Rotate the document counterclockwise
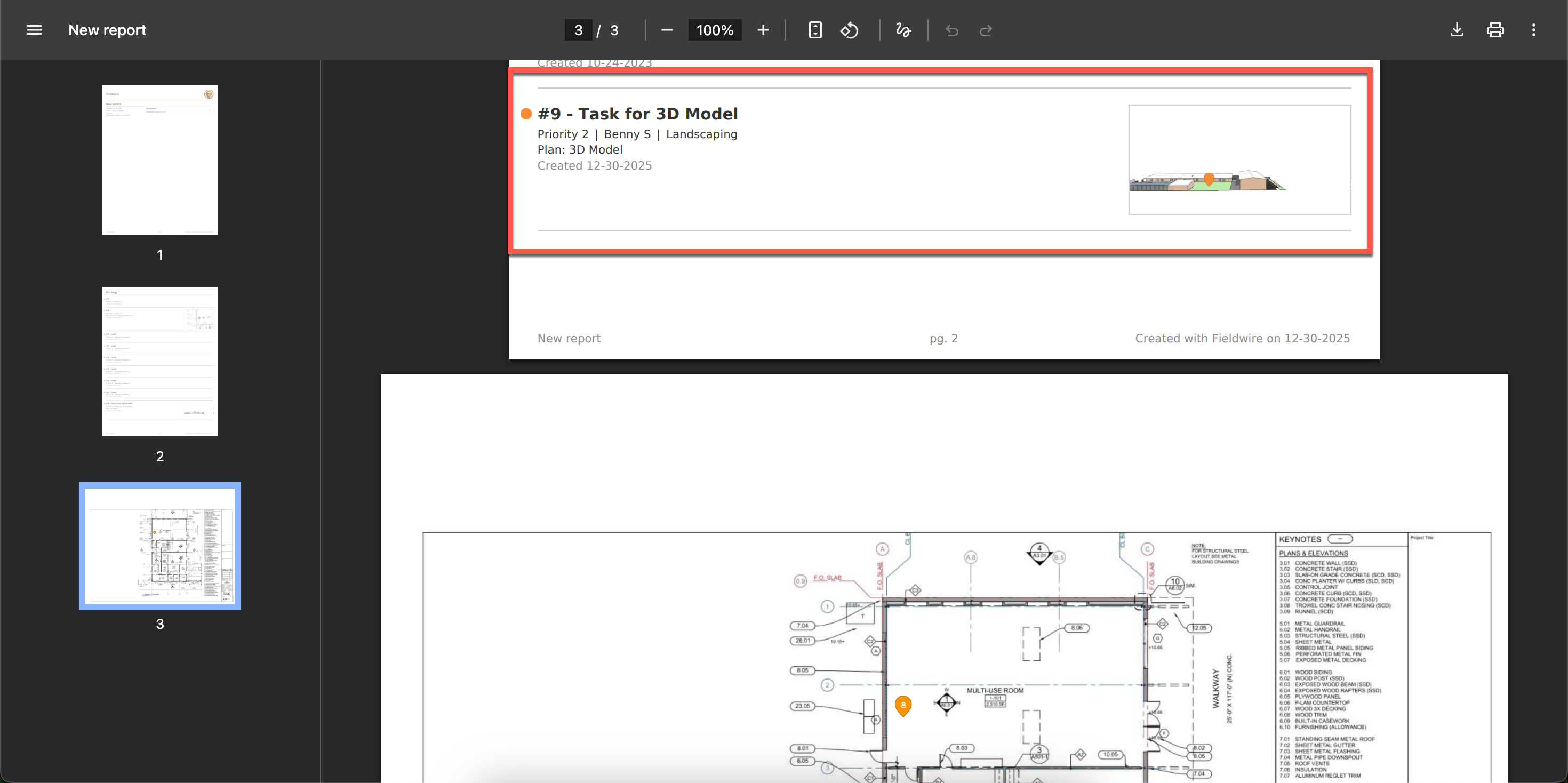The image size is (1568, 783). 849,30
